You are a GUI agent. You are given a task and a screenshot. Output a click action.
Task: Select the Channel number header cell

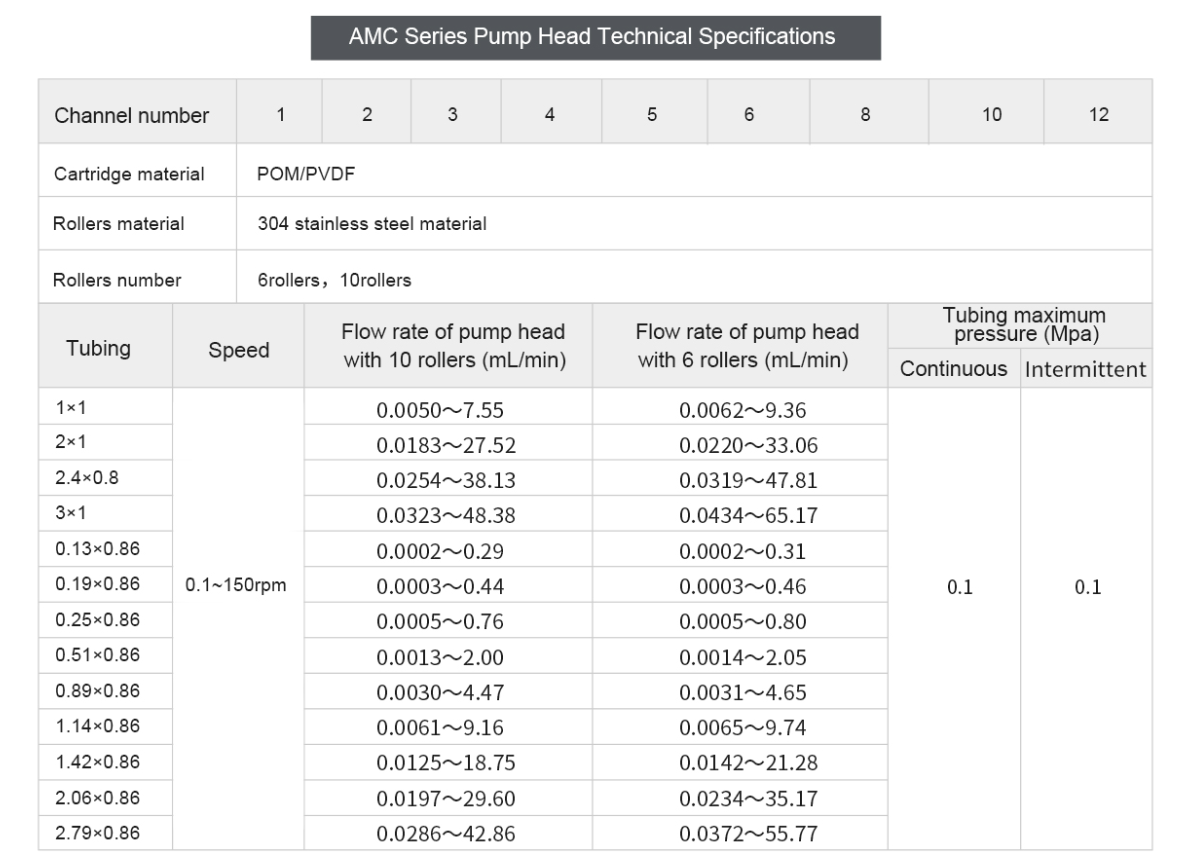pyautogui.click(x=137, y=112)
